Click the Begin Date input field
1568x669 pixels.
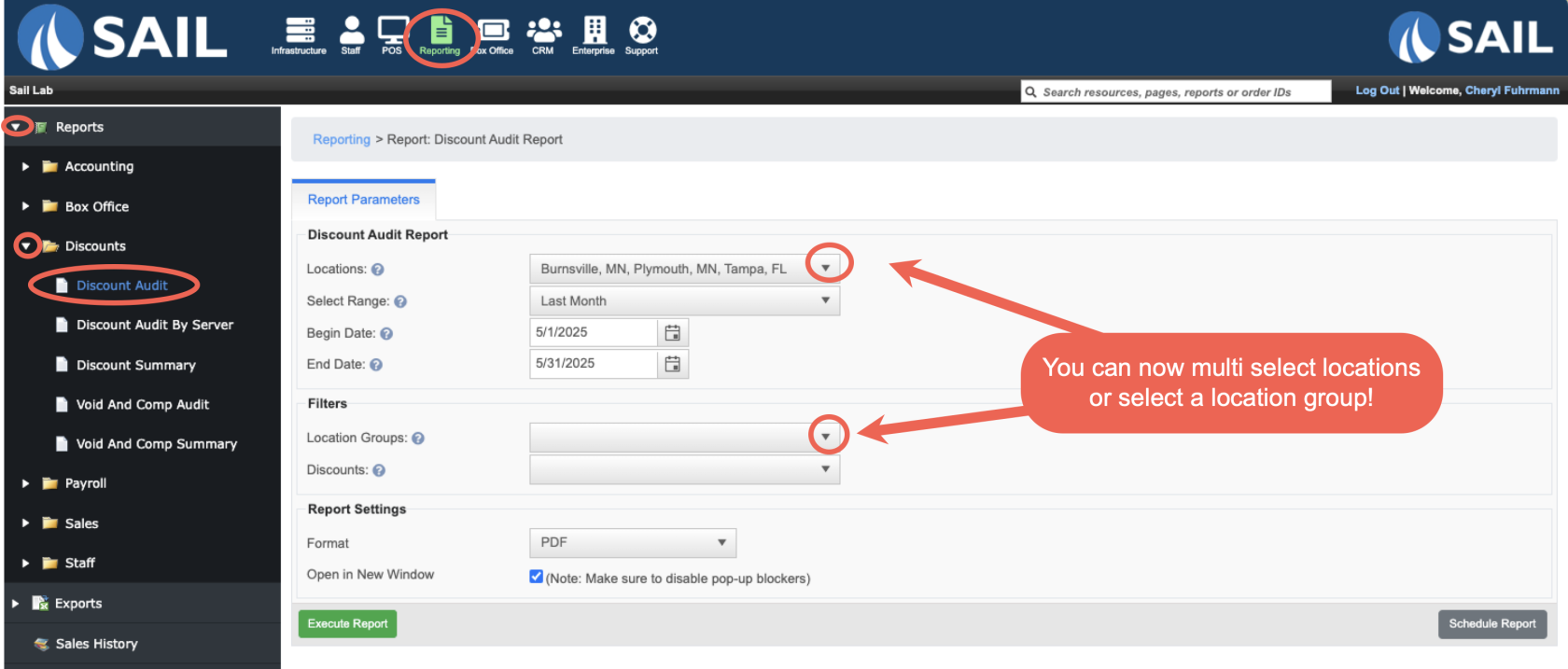coord(594,332)
